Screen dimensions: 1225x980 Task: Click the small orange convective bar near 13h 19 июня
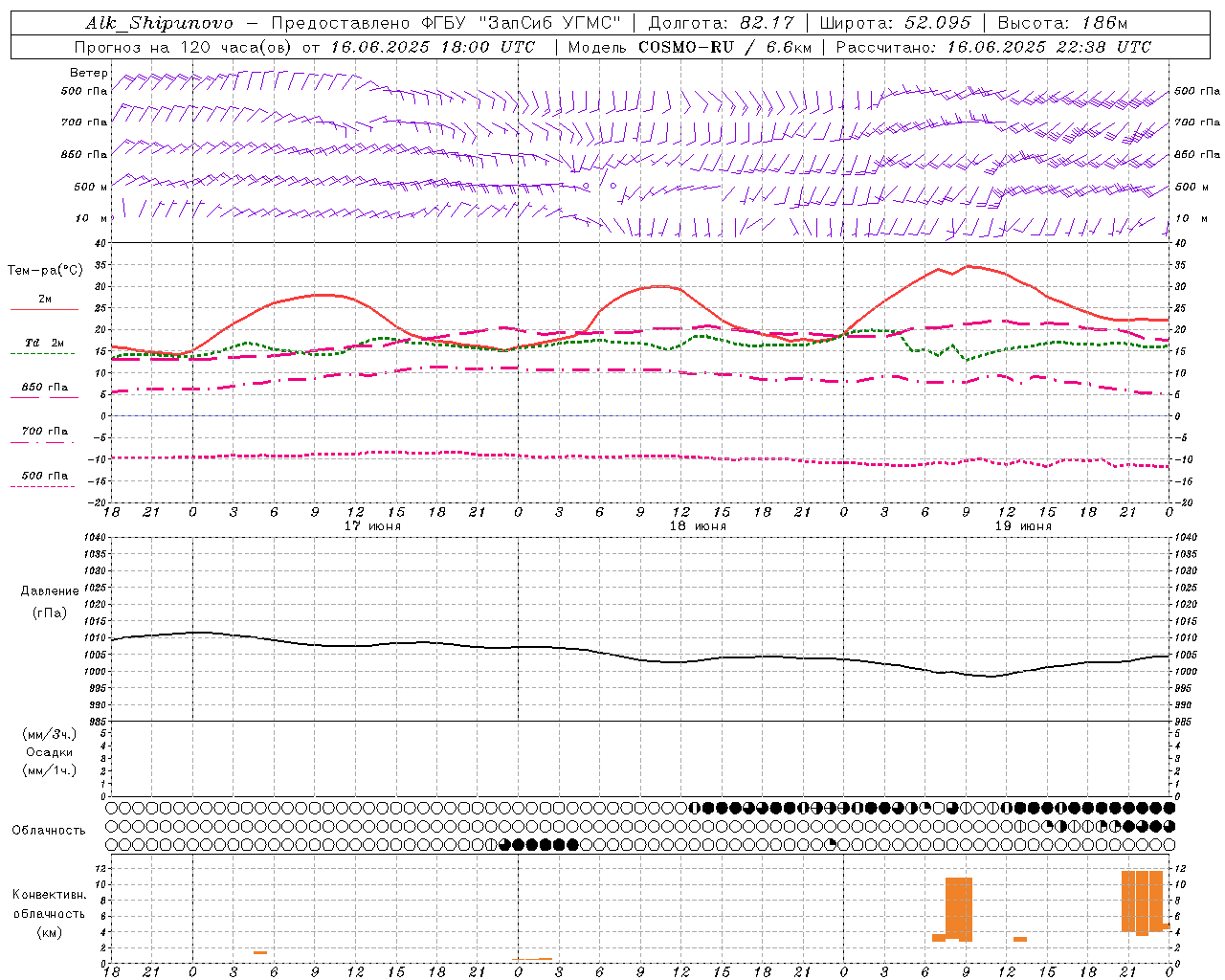click(1020, 939)
